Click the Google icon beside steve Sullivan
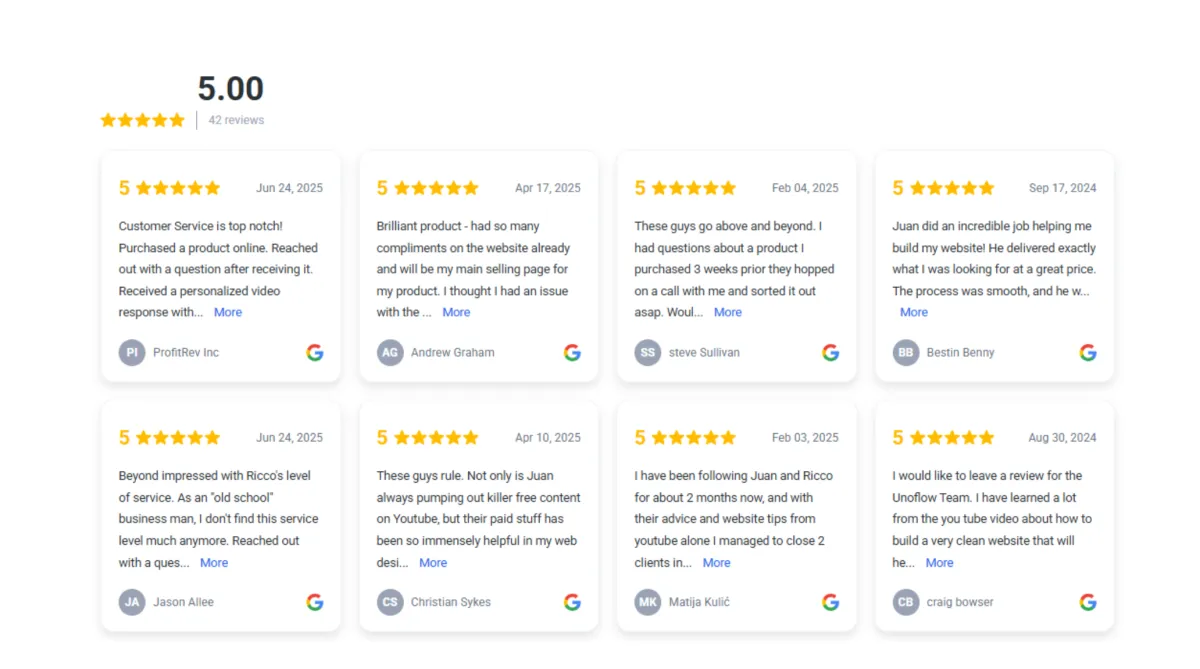Screen dimensions: 1200x669 point(830,352)
